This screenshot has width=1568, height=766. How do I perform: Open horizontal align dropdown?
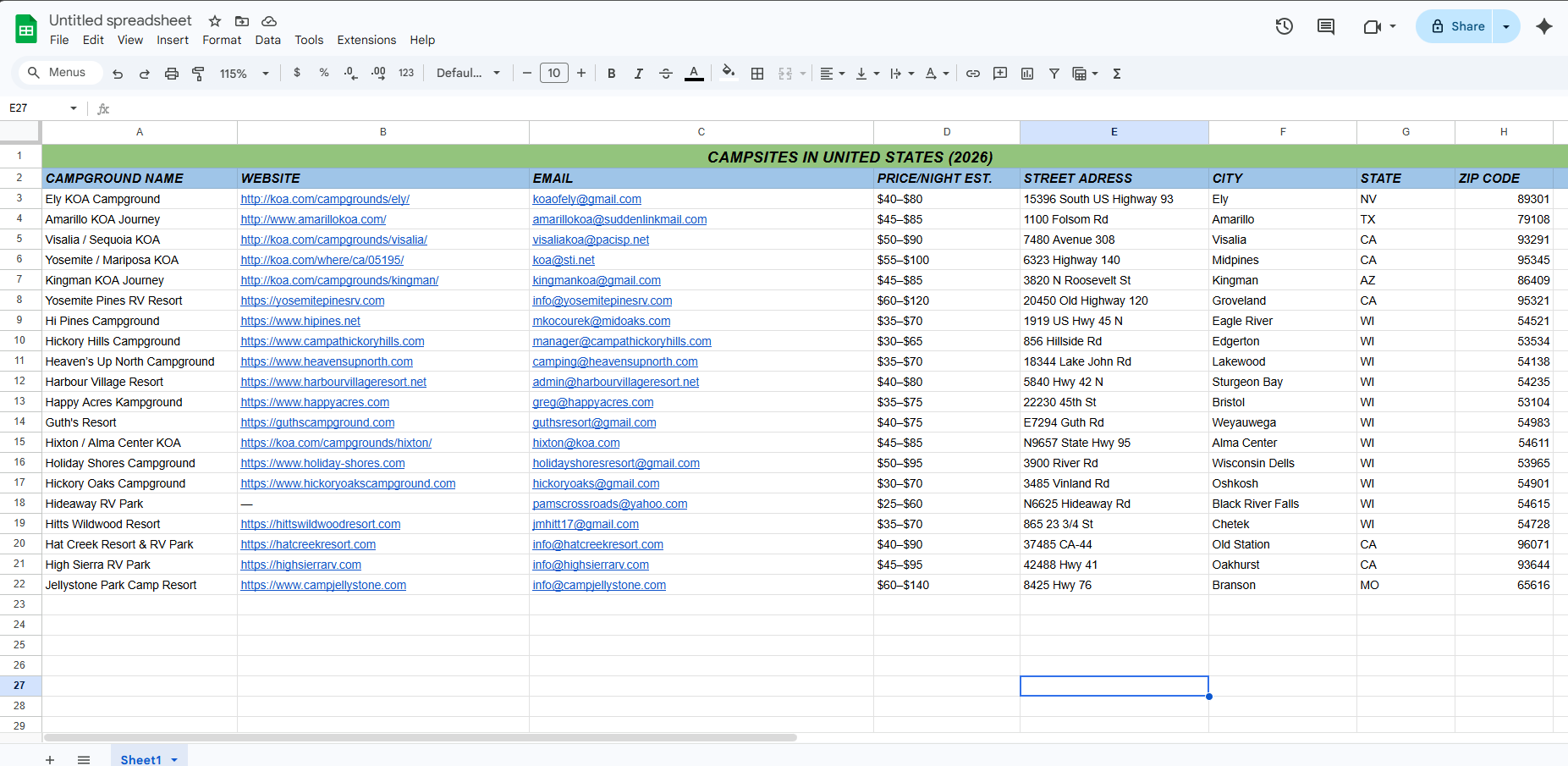pyautogui.click(x=833, y=74)
